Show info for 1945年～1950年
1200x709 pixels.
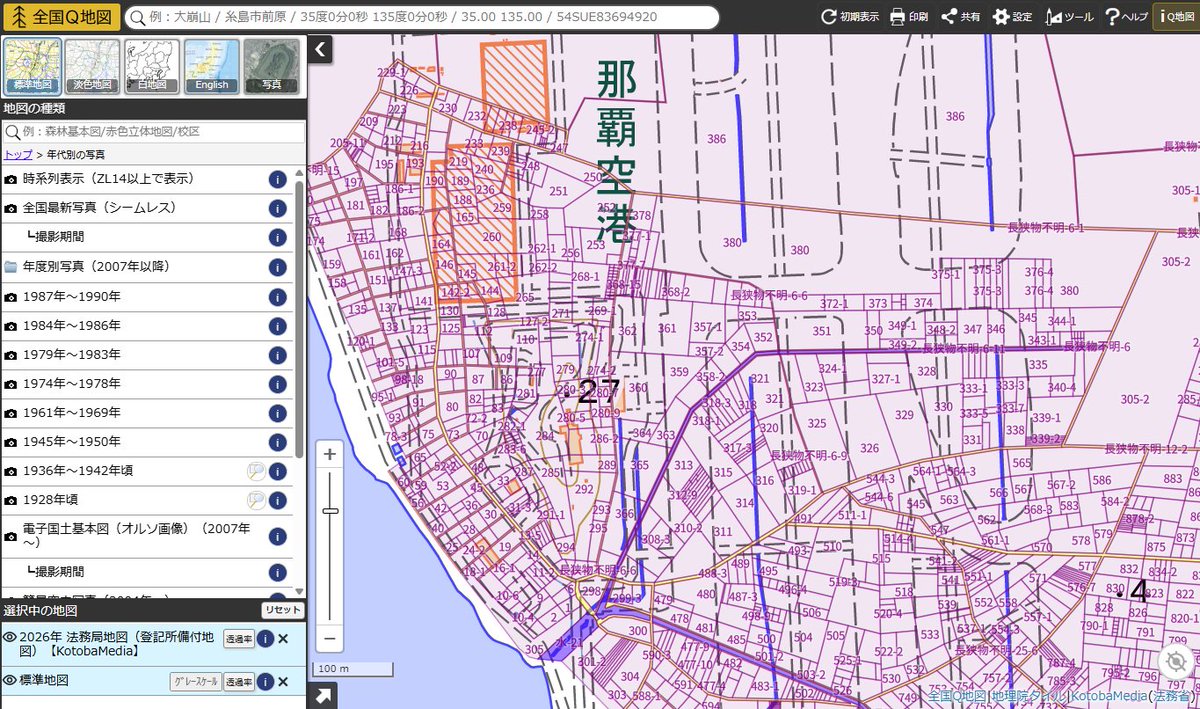(278, 442)
